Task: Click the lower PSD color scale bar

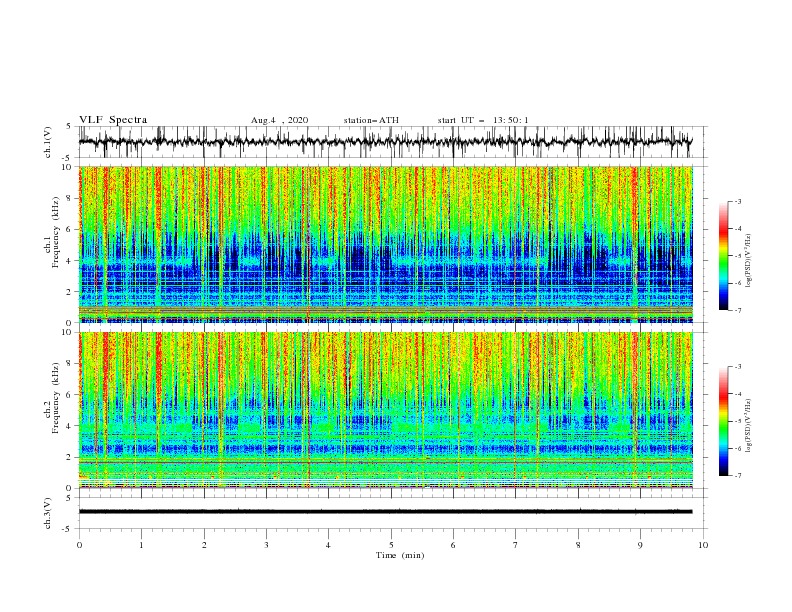Action: click(723, 421)
